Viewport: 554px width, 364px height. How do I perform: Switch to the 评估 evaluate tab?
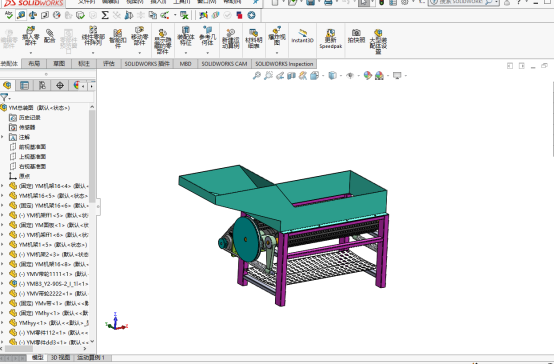tap(109, 64)
